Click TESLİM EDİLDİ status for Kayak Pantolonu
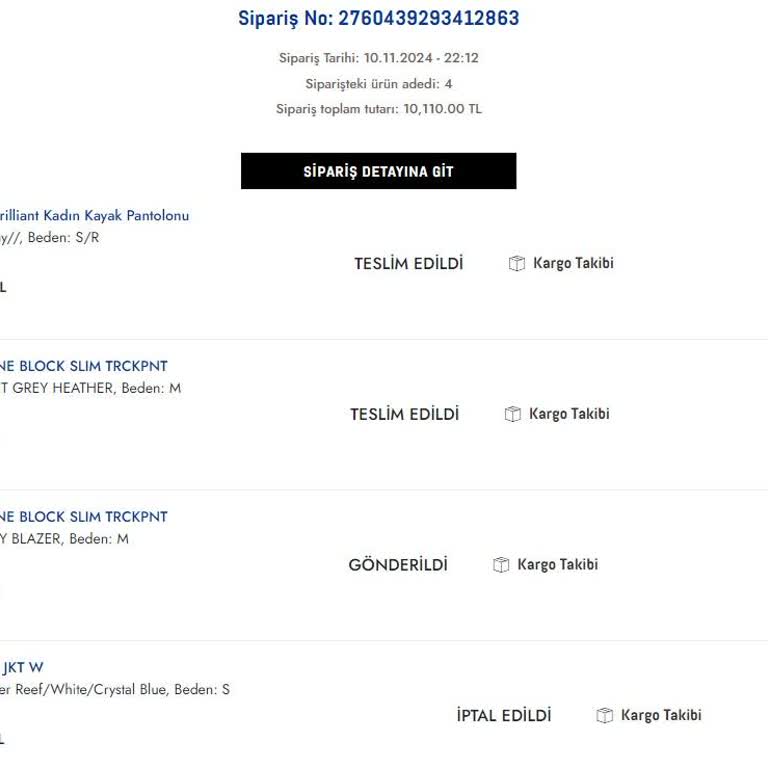The width and height of the screenshot is (768, 768). coord(408,264)
